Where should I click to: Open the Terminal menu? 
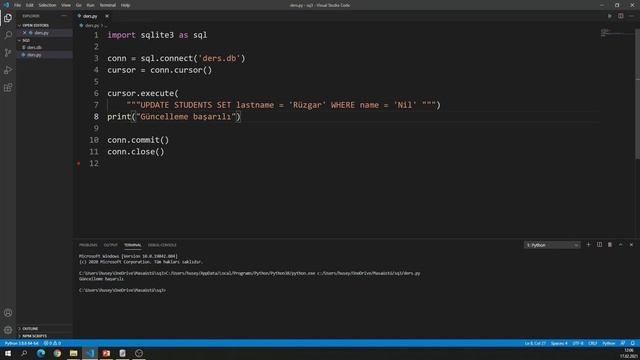[x=107, y=5]
